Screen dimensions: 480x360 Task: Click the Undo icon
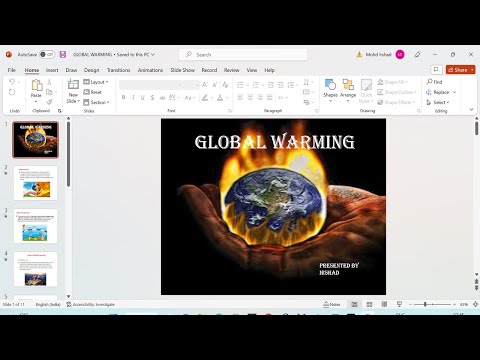click(x=12, y=82)
